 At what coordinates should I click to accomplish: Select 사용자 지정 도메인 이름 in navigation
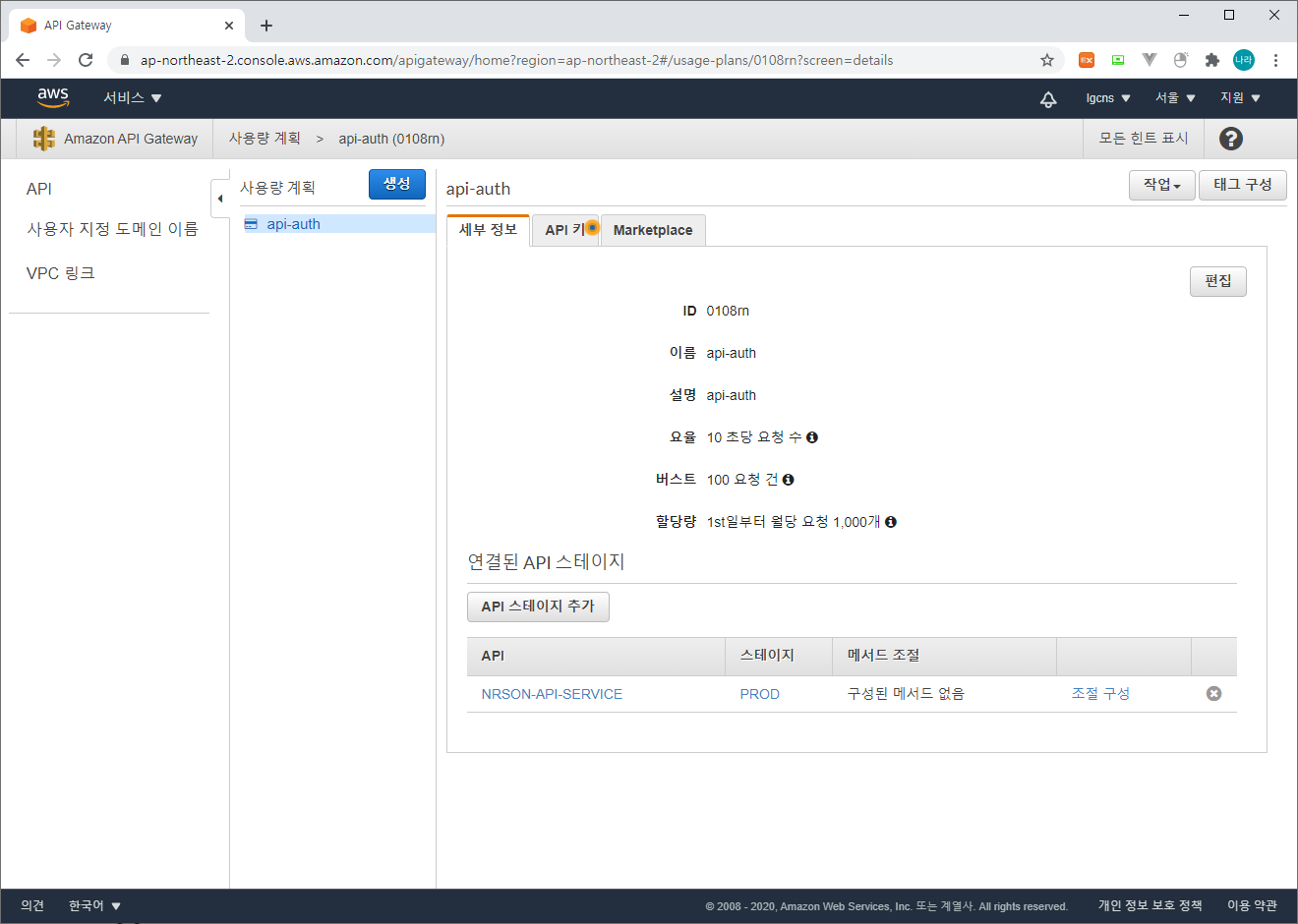112,229
